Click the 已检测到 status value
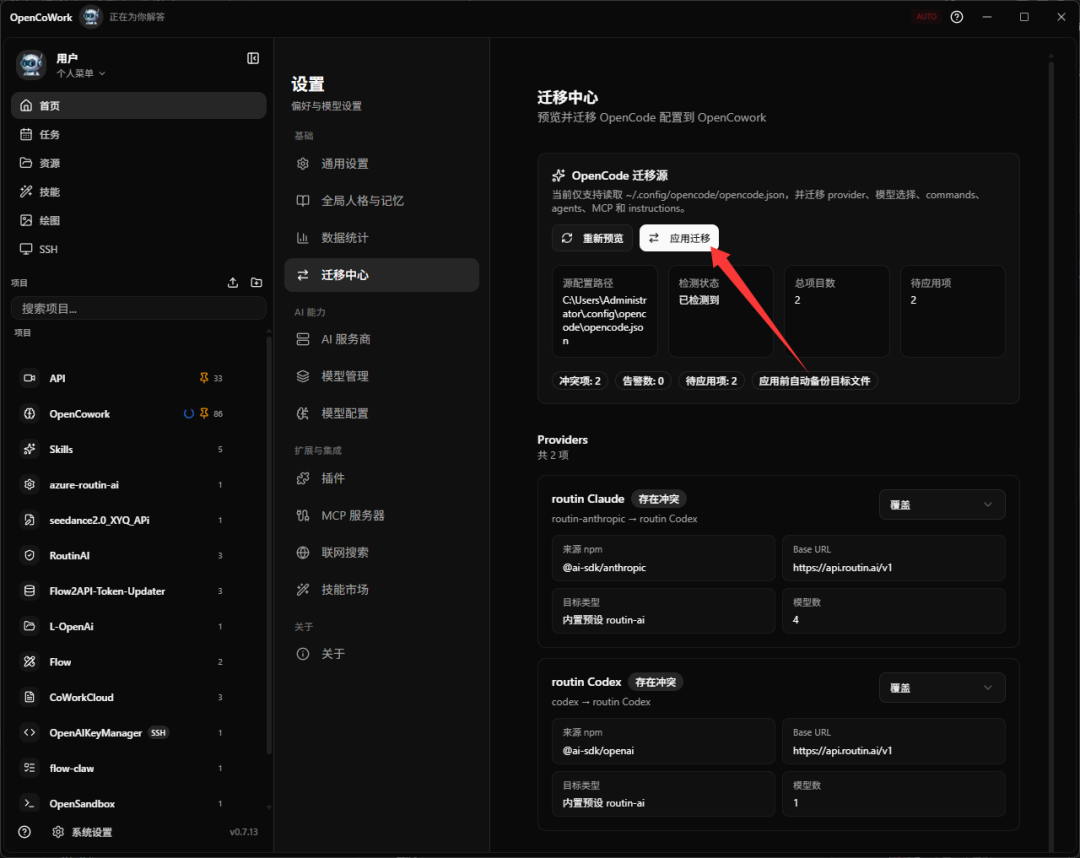This screenshot has width=1080, height=858. click(x=699, y=300)
